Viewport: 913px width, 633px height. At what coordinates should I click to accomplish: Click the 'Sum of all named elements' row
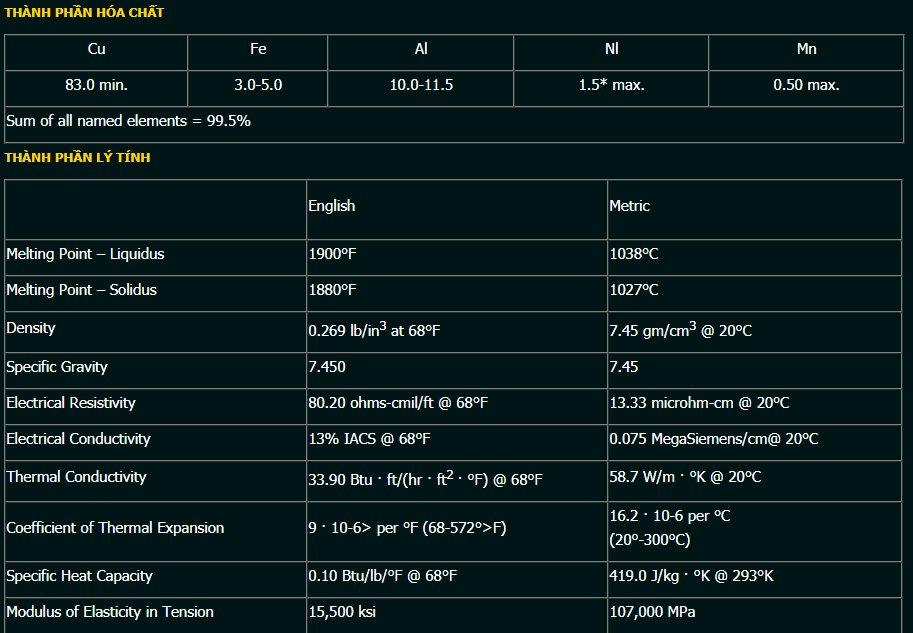pos(128,121)
